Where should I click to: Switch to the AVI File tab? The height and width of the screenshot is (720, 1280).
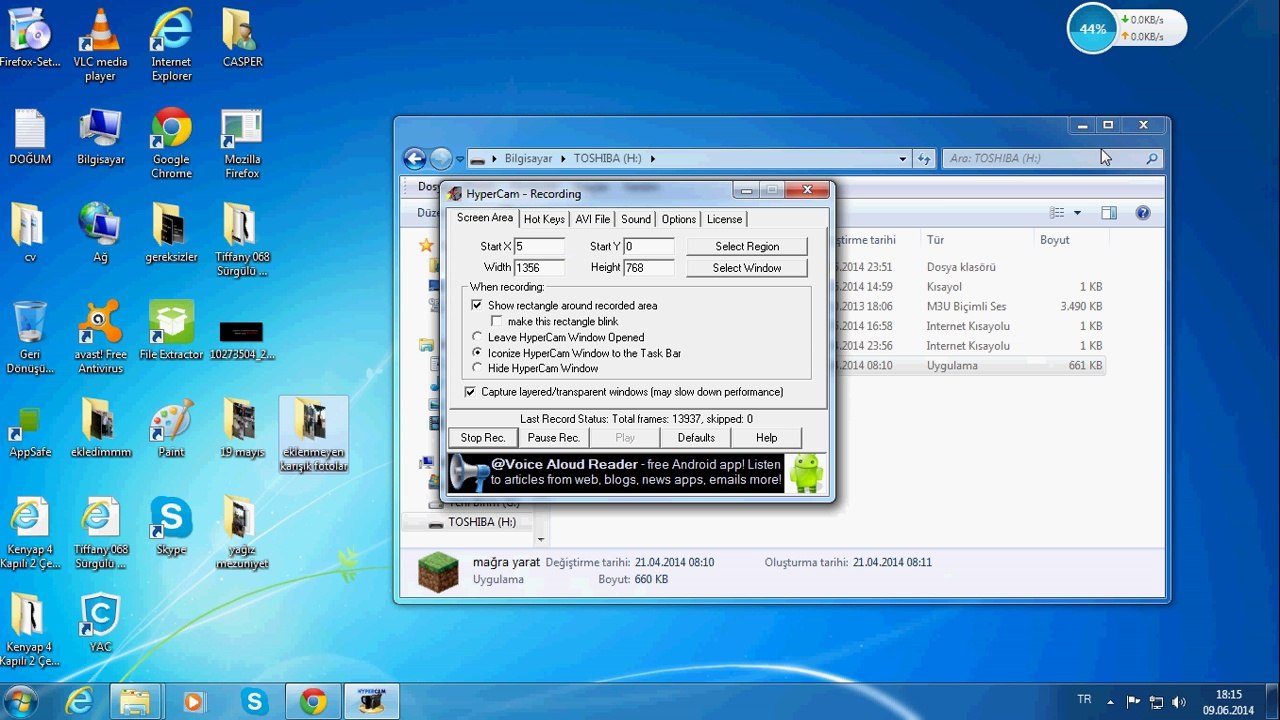592,219
